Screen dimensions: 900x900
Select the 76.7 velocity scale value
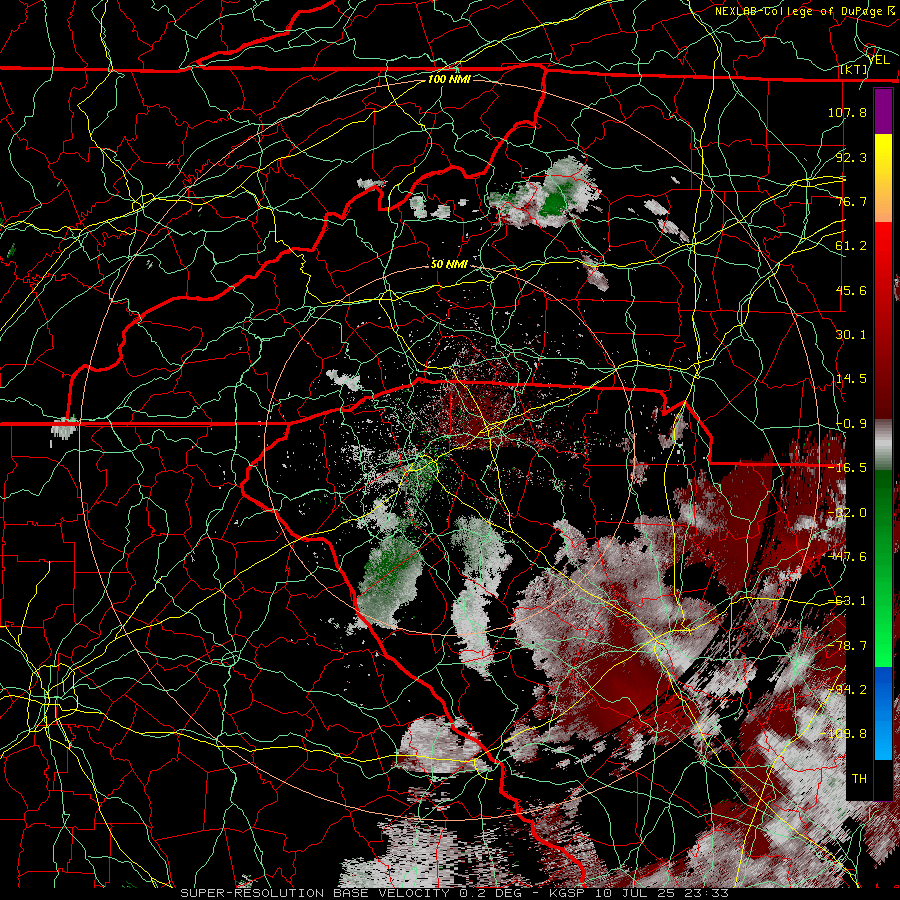tap(851, 201)
